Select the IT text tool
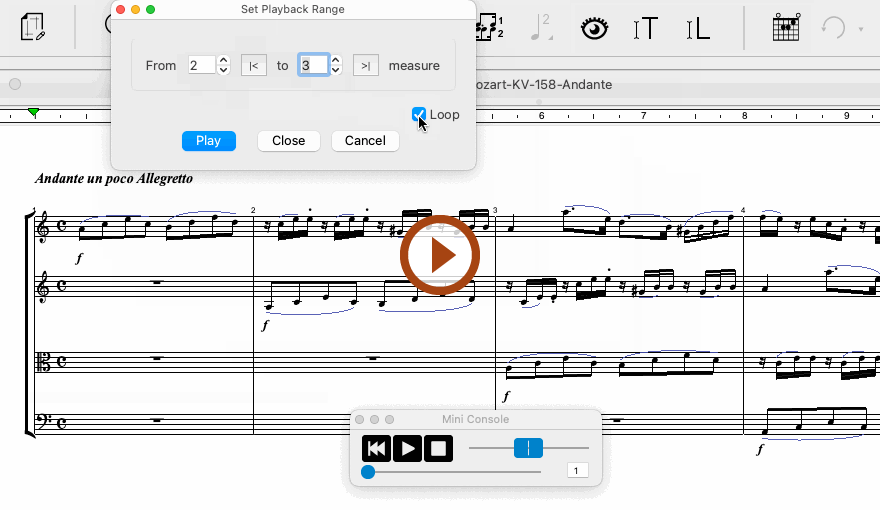 pos(645,28)
